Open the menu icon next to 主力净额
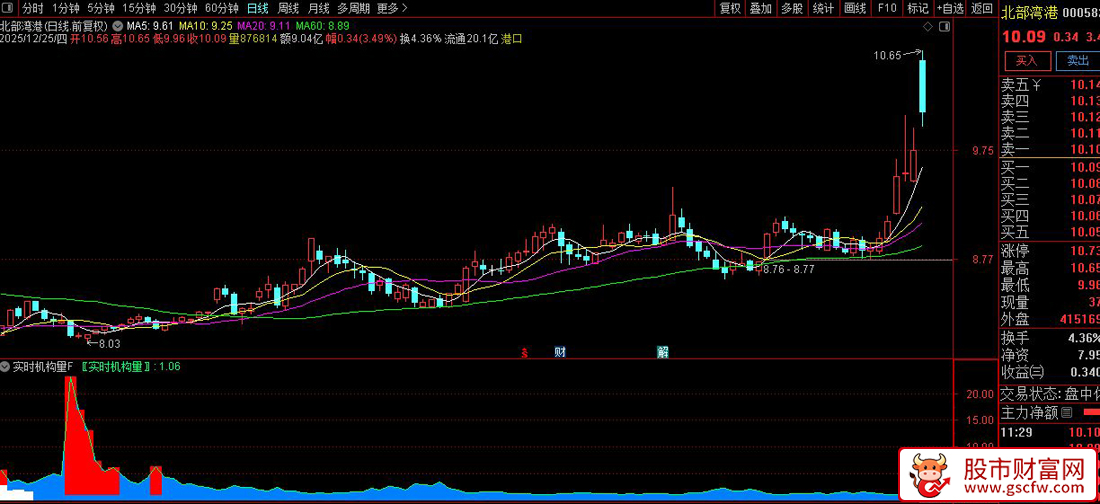The image size is (1100, 504). [x=1067, y=412]
